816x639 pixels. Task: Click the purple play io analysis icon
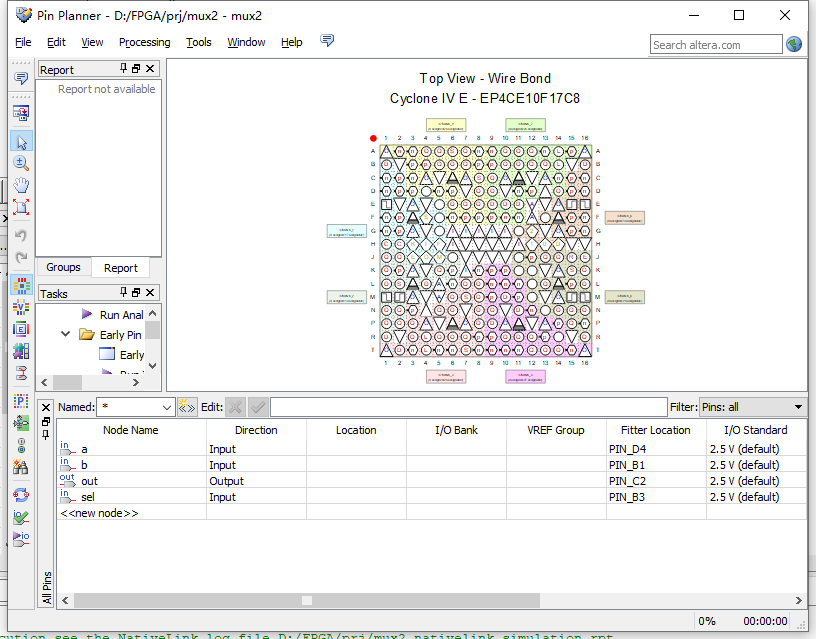[21, 539]
